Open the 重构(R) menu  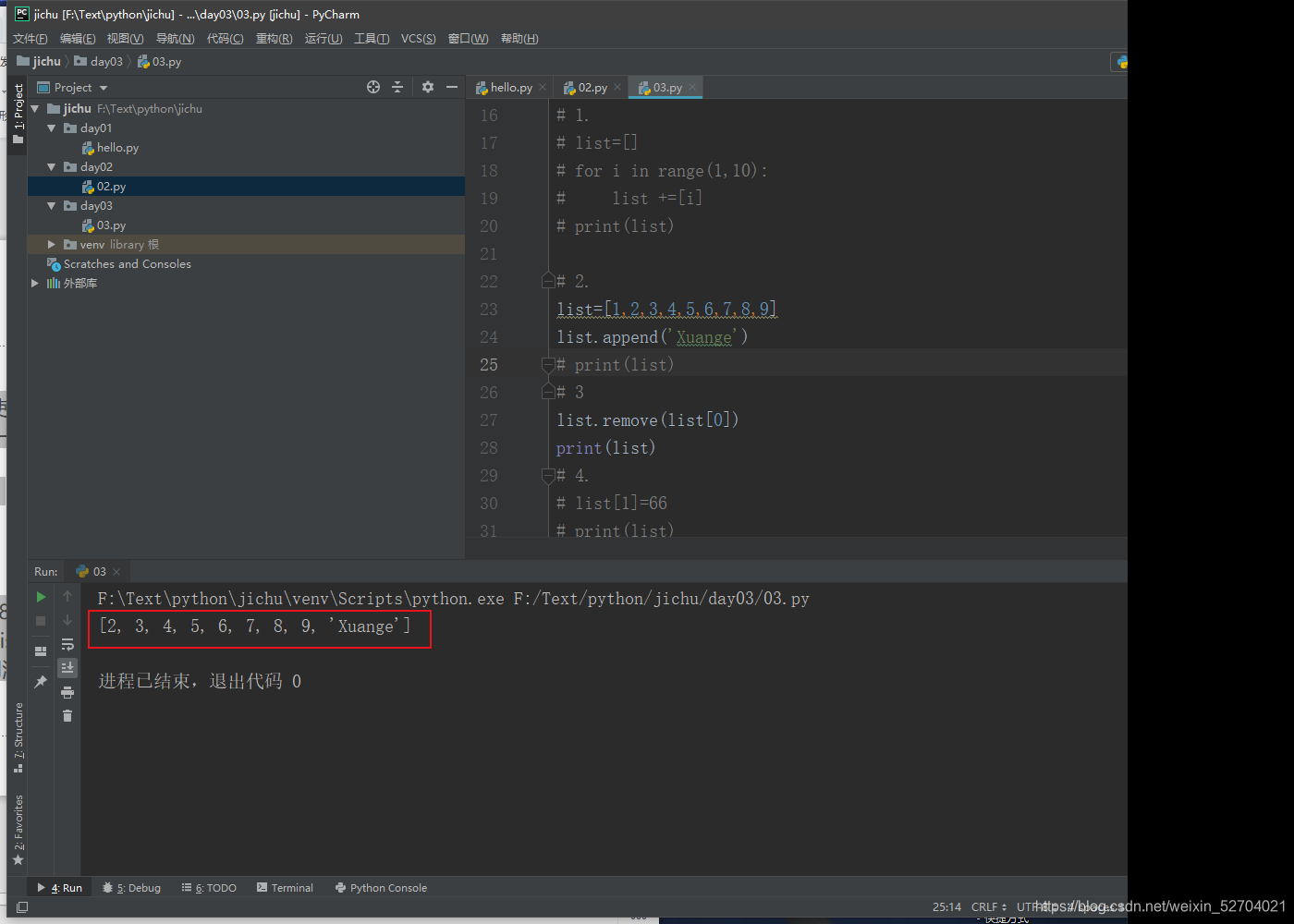pos(274,39)
